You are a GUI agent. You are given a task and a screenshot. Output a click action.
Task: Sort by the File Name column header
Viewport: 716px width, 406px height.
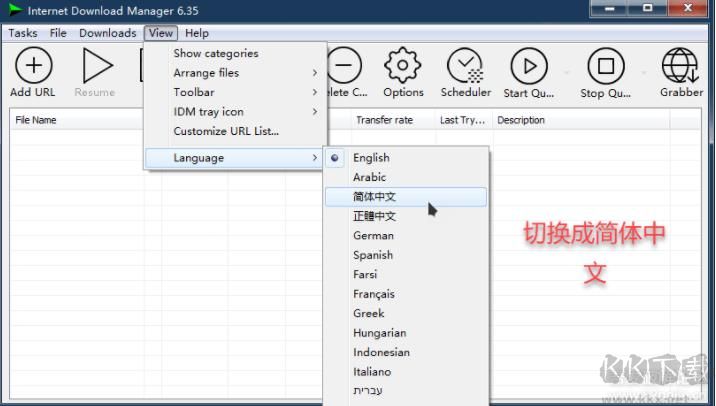click(x=36, y=120)
